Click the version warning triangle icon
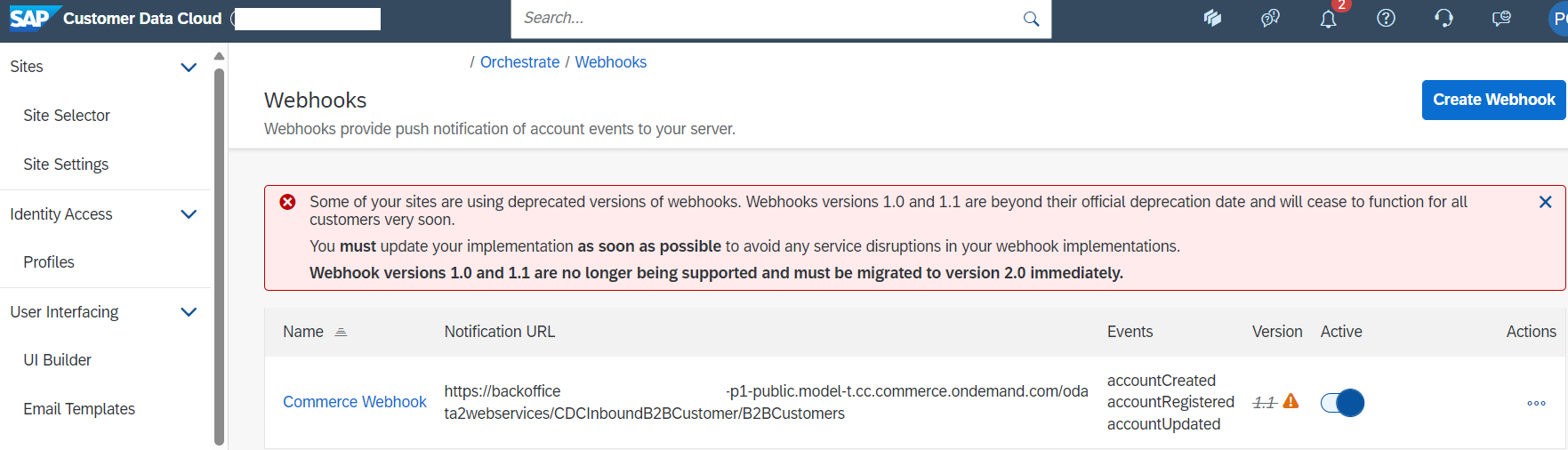This screenshot has height=450, width=1568. click(1291, 401)
